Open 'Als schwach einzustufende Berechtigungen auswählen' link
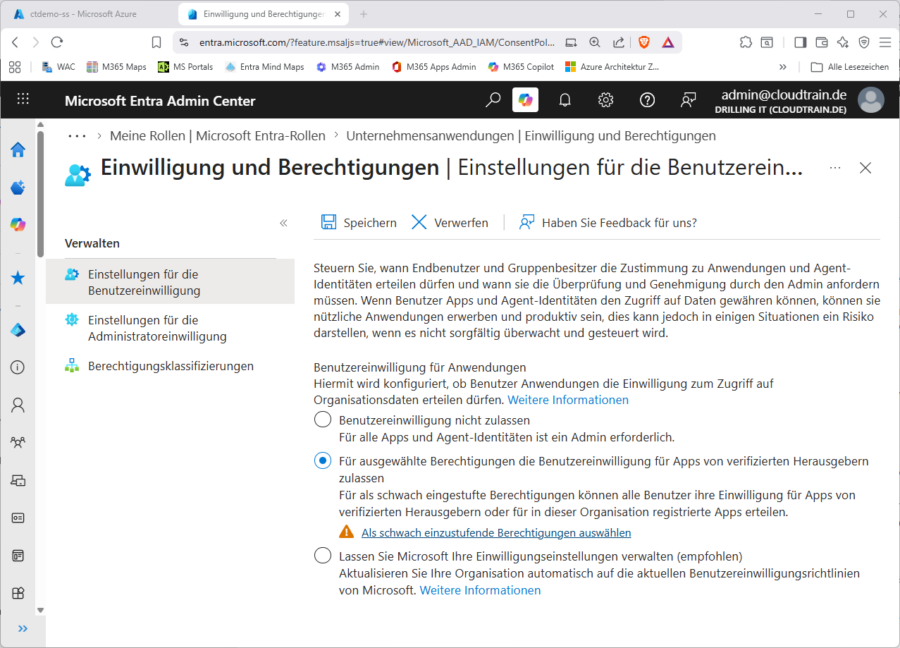Screen dimensions: 900x648 pos(496,533)
